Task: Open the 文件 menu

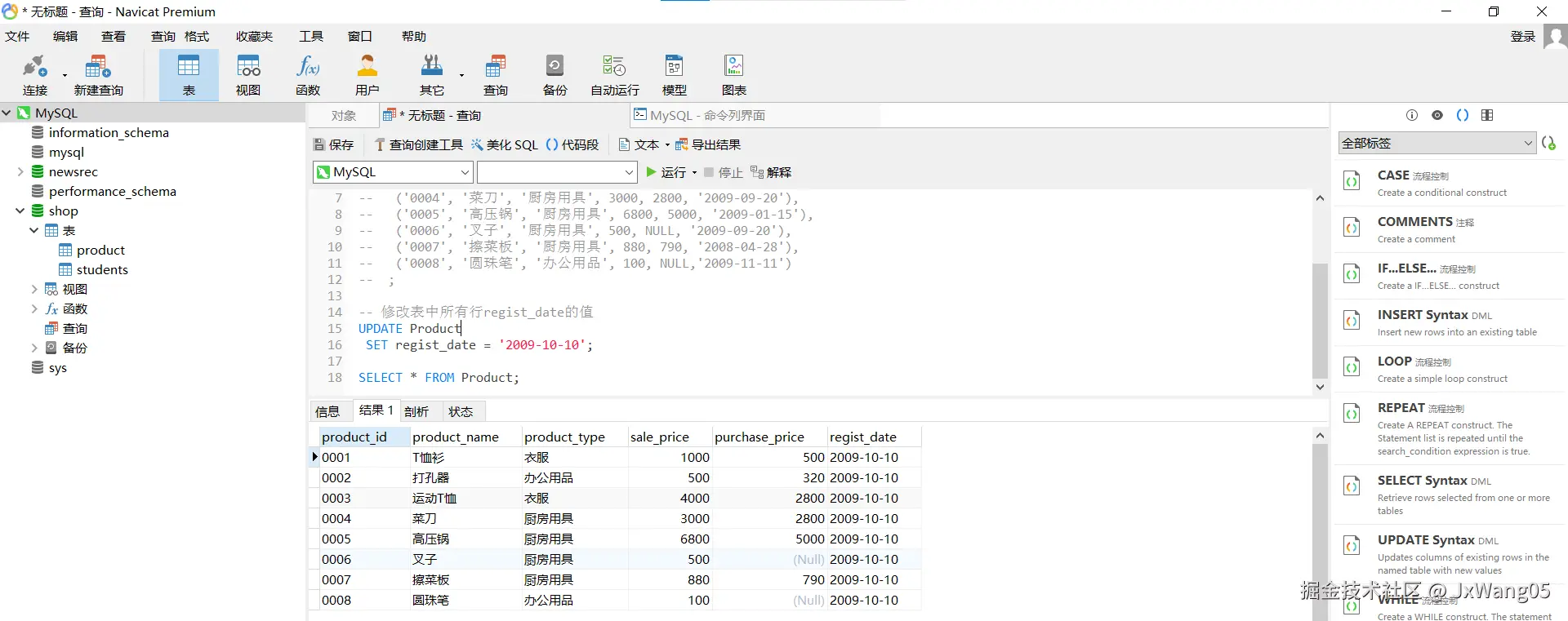Action: click(17, 37)
